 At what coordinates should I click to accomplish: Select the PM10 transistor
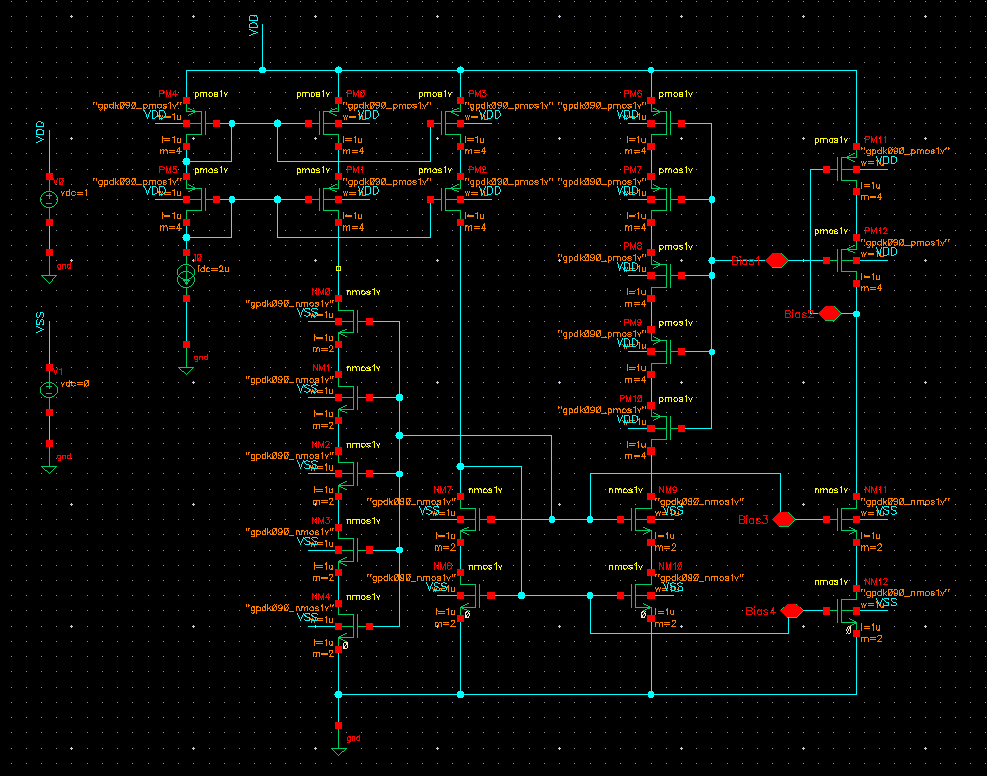tap(660, 428)
